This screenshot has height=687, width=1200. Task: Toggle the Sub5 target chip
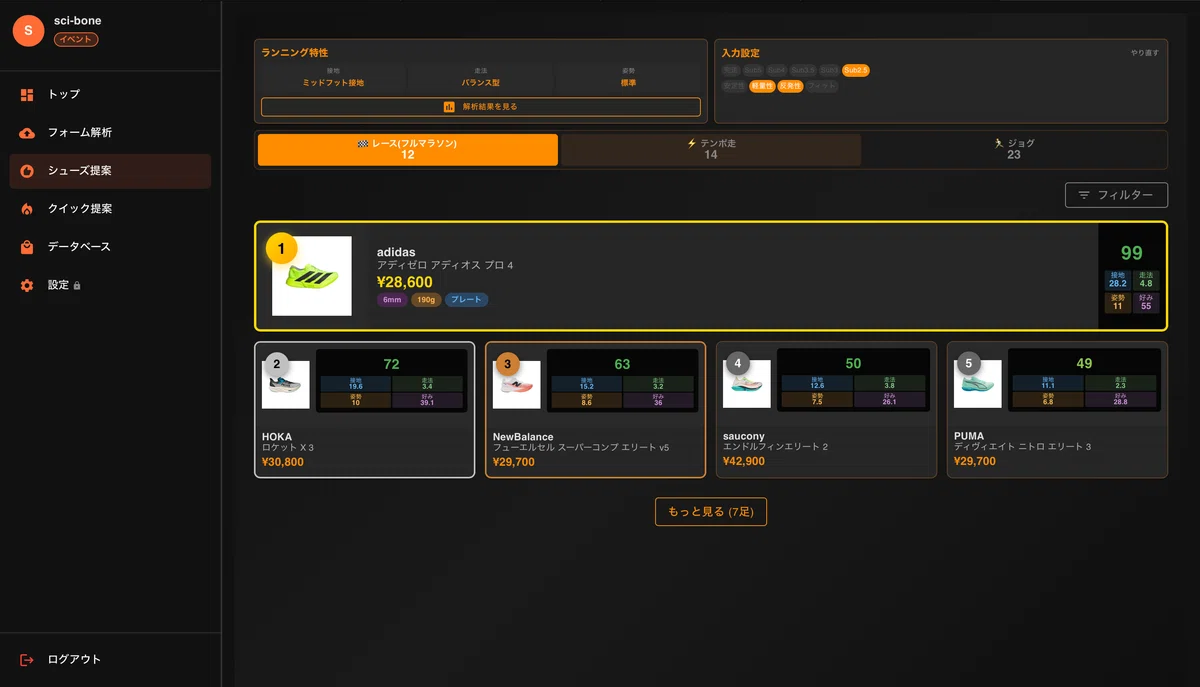click(753, 70)
